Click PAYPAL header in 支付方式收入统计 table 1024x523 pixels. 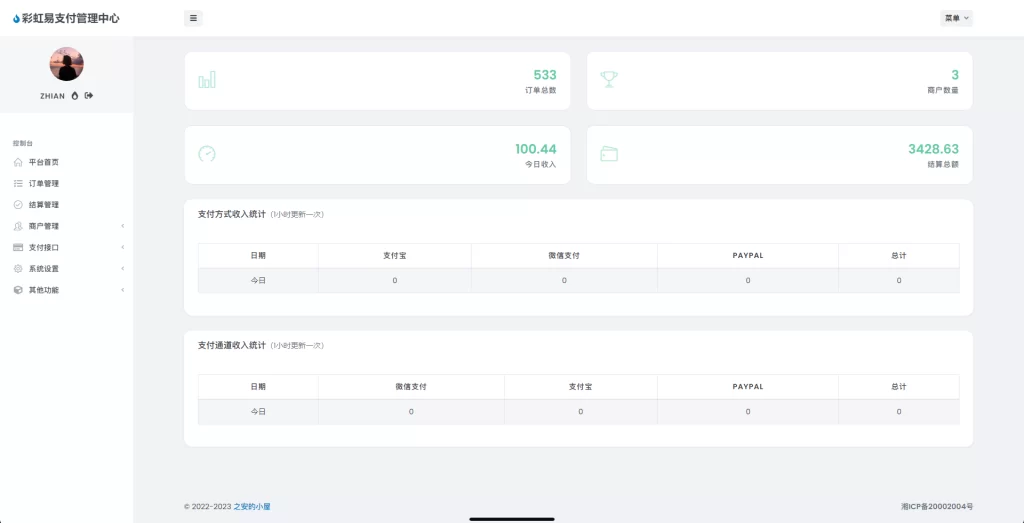point(748,255)
